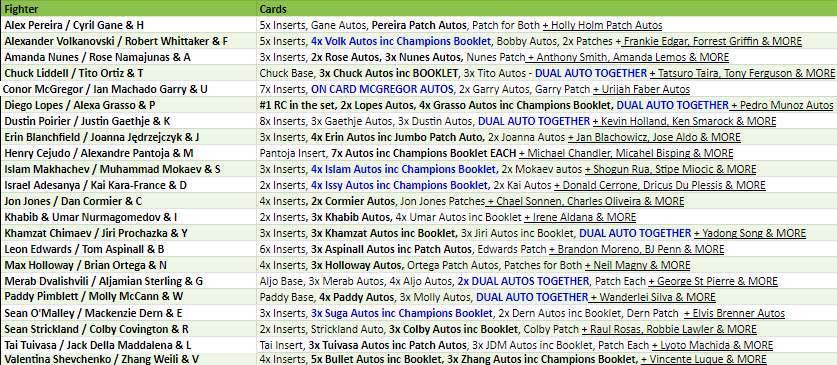Click the Paddy Pimblett / Molly McCann cell
Screen dimensions: 837x365
tap(128, 297)
